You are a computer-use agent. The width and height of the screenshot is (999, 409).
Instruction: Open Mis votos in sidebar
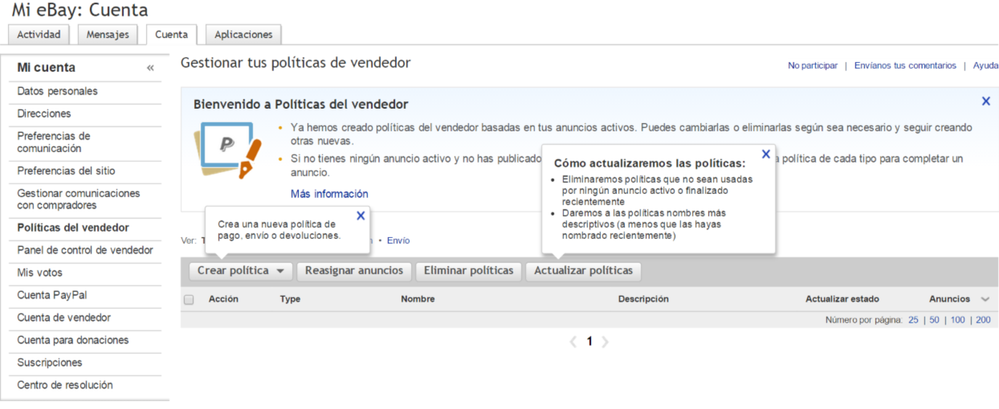(40, 273)
